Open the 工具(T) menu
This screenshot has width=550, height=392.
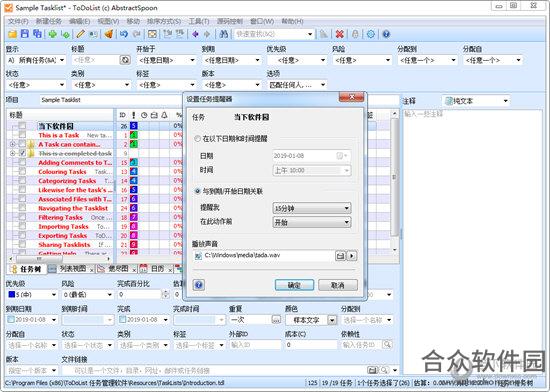(x=199, y=21)
